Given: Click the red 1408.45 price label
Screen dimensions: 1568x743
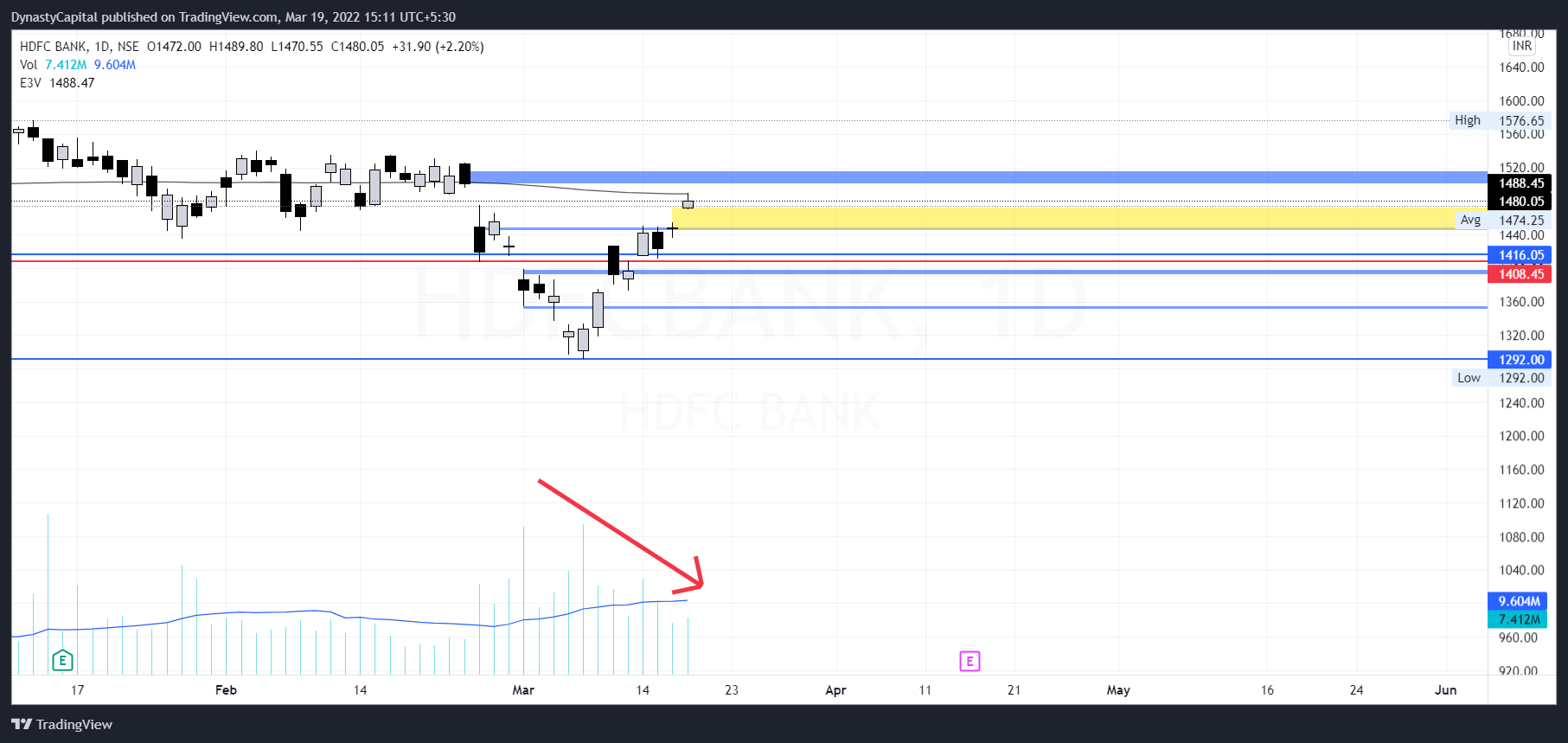Looking at the screenshot, I should point(1520,274).
